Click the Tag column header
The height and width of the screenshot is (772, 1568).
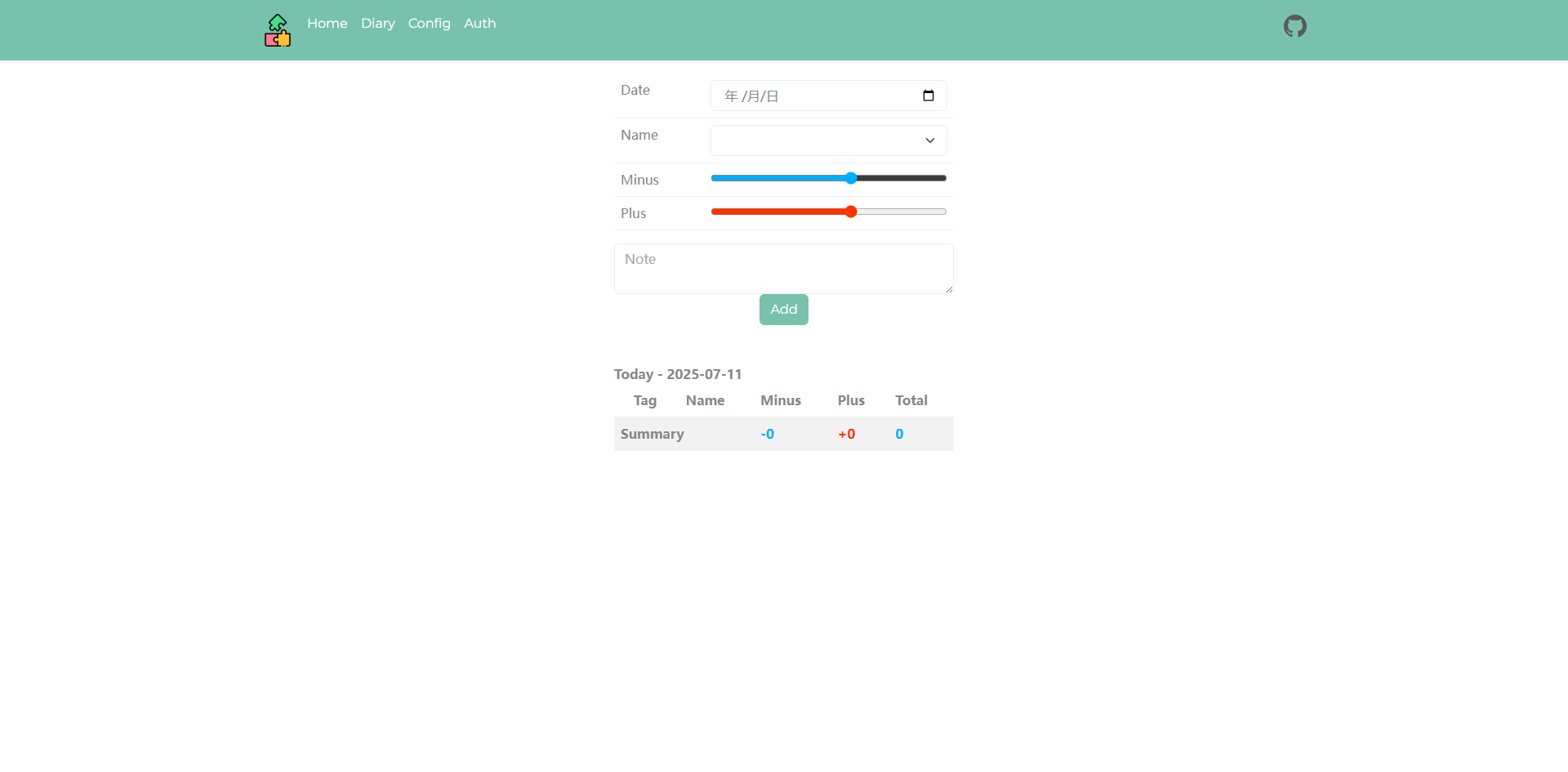645,400
